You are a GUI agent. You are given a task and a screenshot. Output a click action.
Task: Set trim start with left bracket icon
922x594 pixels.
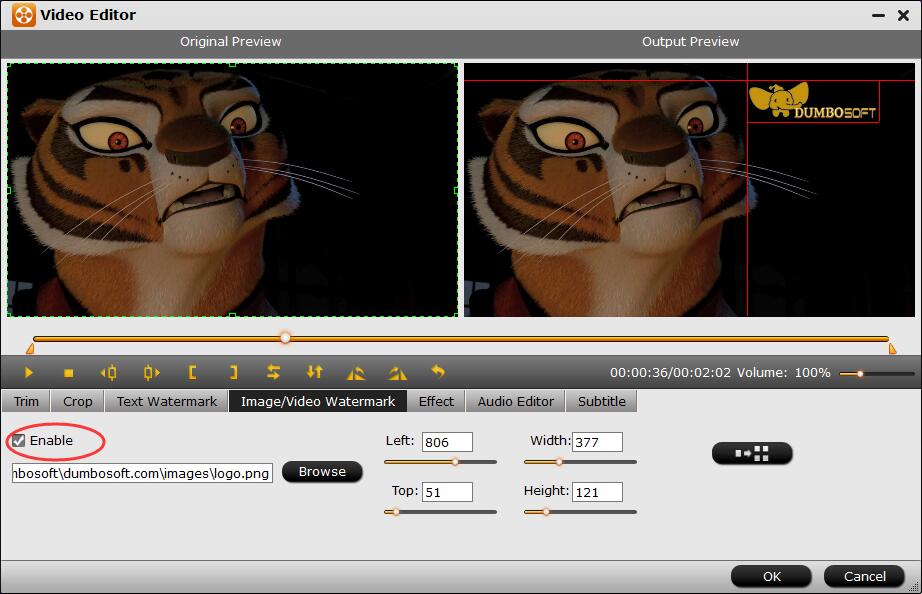[192, 373]
